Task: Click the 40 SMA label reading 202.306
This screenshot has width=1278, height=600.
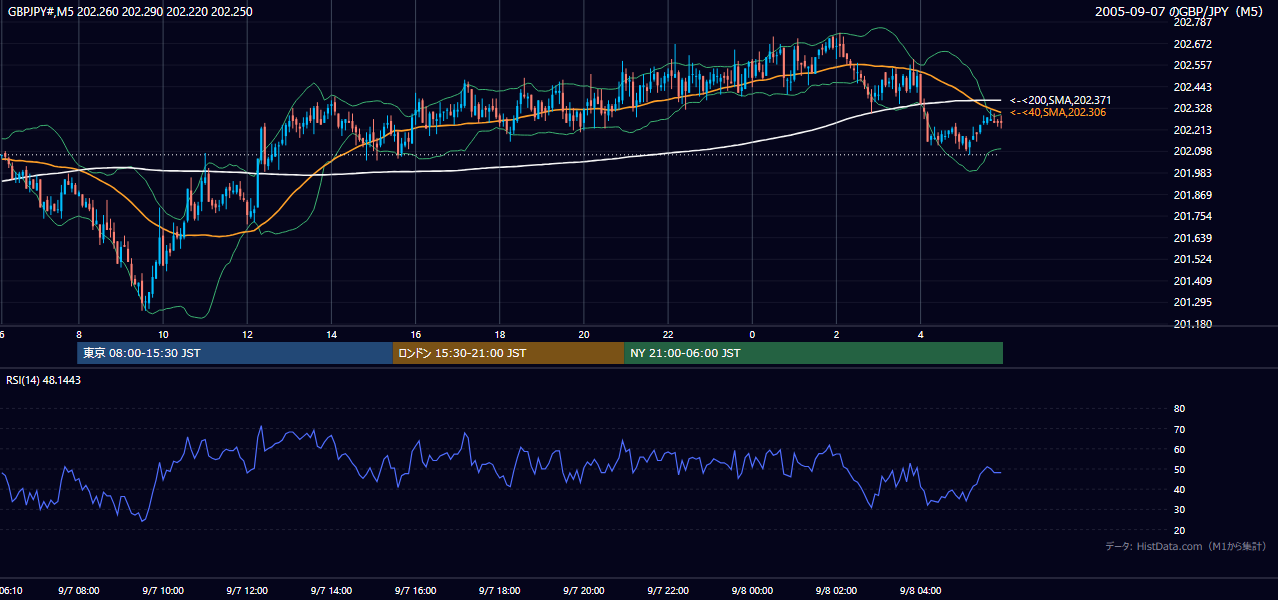Action: [1057, 112]
